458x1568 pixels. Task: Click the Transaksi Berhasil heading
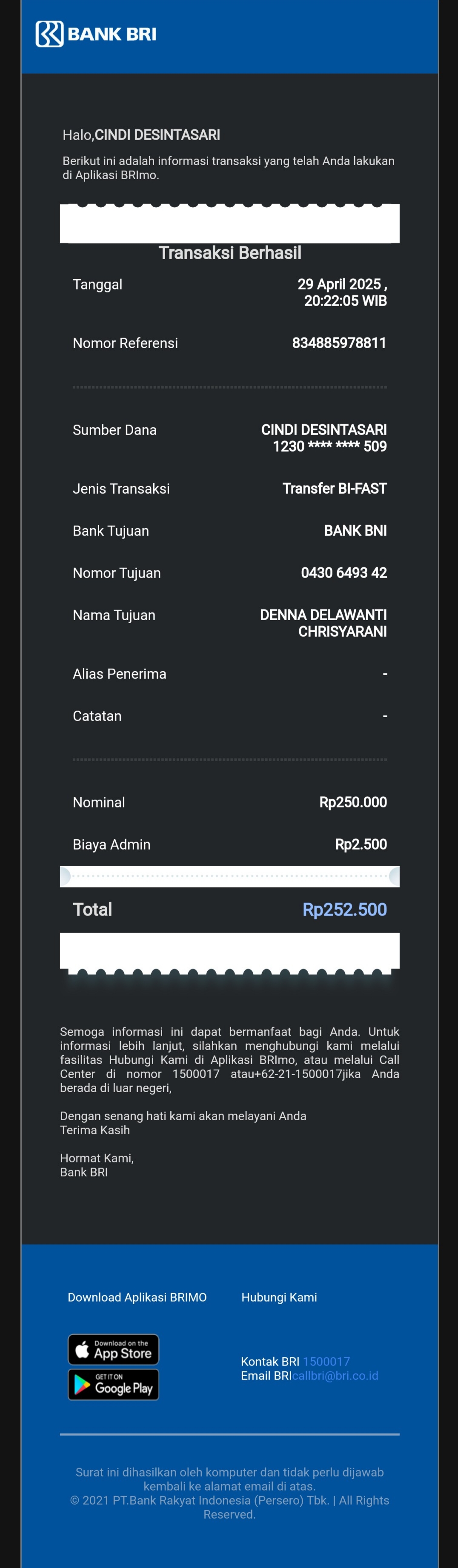coord(229,253)
